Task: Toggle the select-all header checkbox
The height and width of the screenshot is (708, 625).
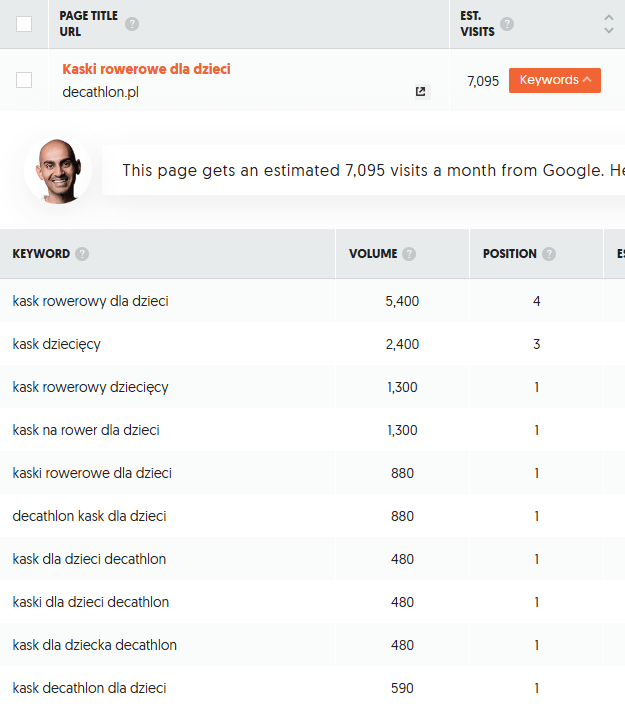Action: pyautogui.click(x=24, y=24)
